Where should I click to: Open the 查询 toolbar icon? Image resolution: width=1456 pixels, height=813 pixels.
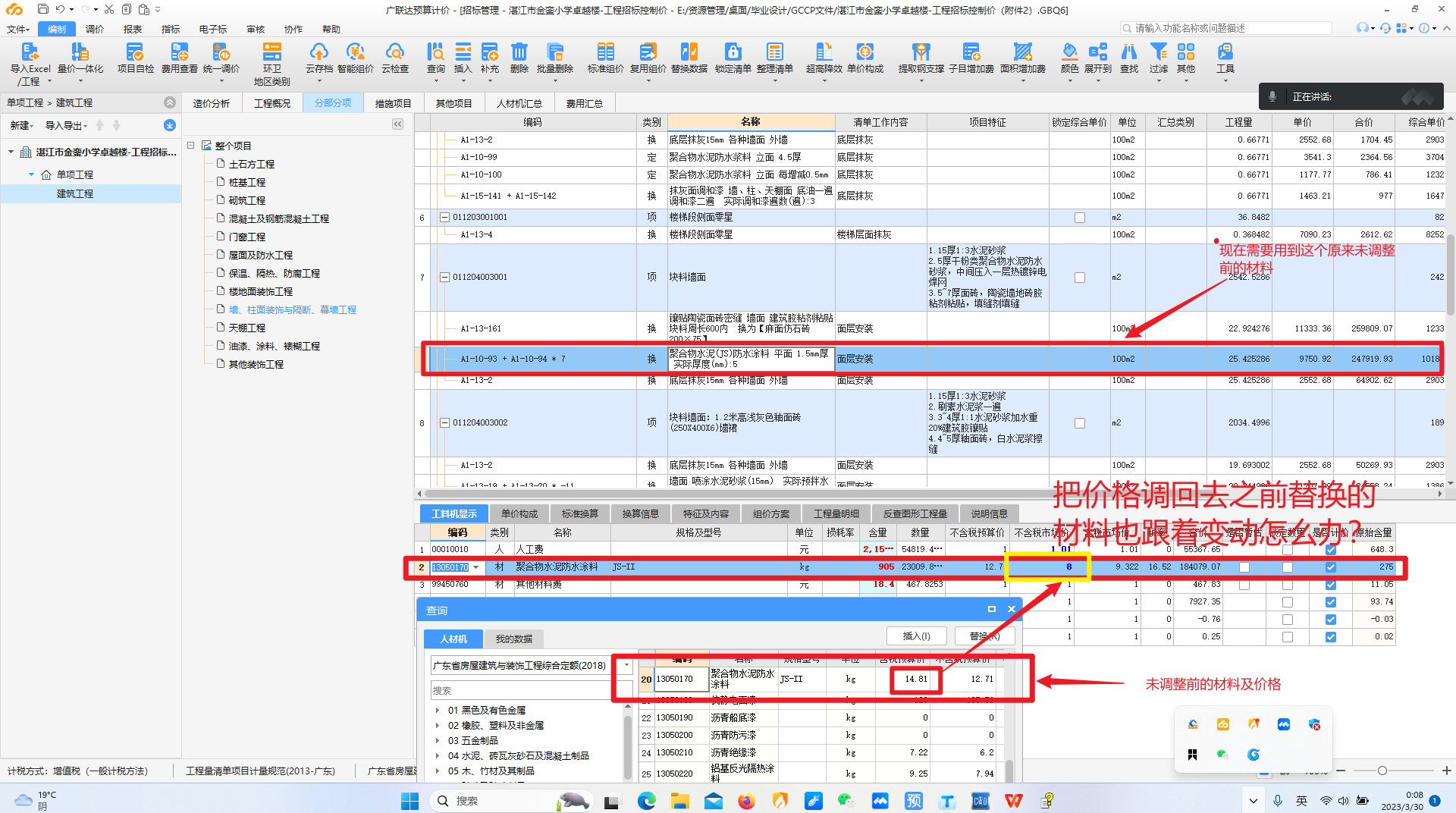[435, 58]
